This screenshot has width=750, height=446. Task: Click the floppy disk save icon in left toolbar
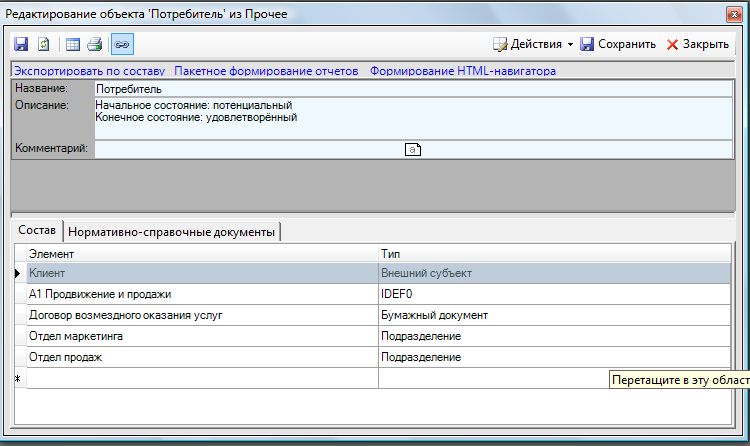[x=21, y=44]
